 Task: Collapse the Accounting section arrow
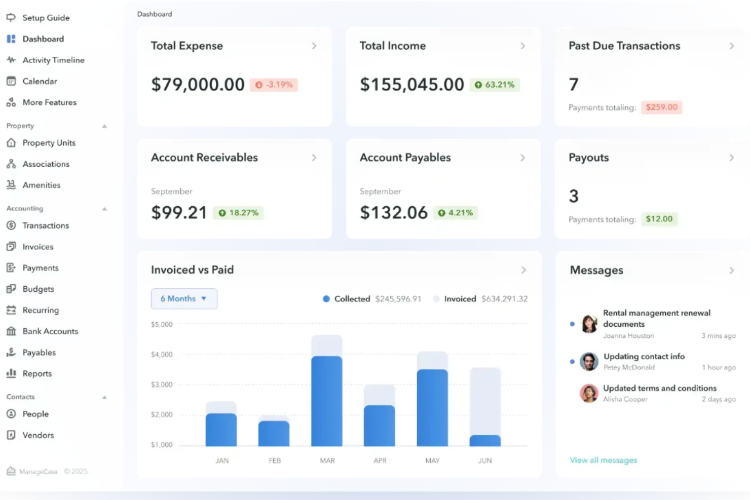coord(104,209)
